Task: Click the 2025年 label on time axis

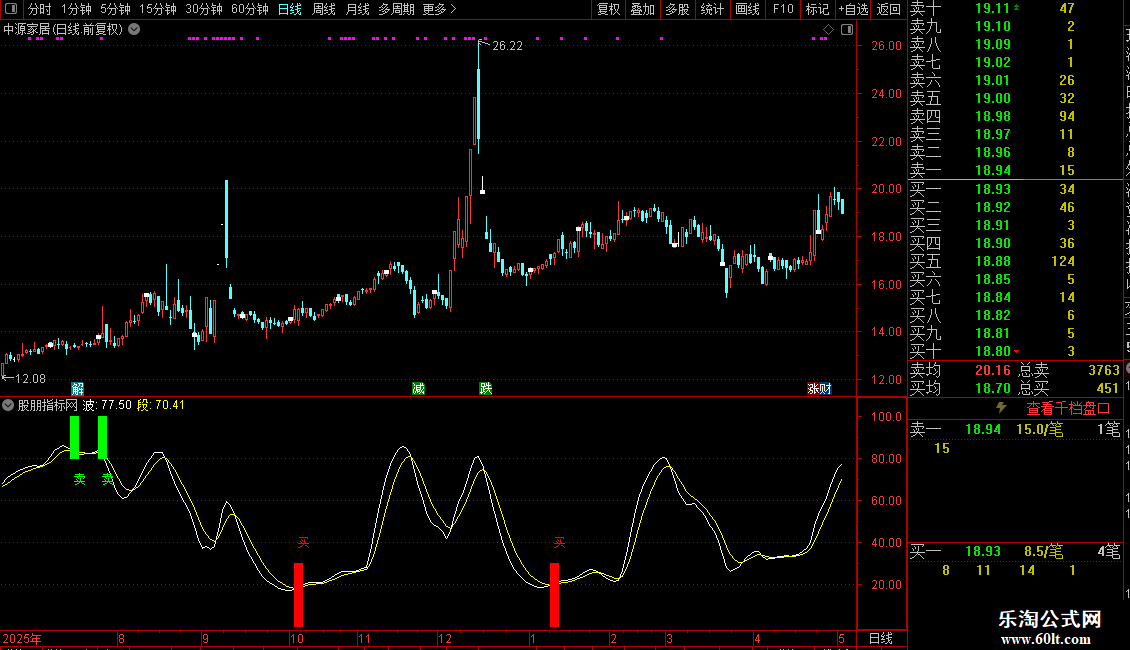Action: 22,638
